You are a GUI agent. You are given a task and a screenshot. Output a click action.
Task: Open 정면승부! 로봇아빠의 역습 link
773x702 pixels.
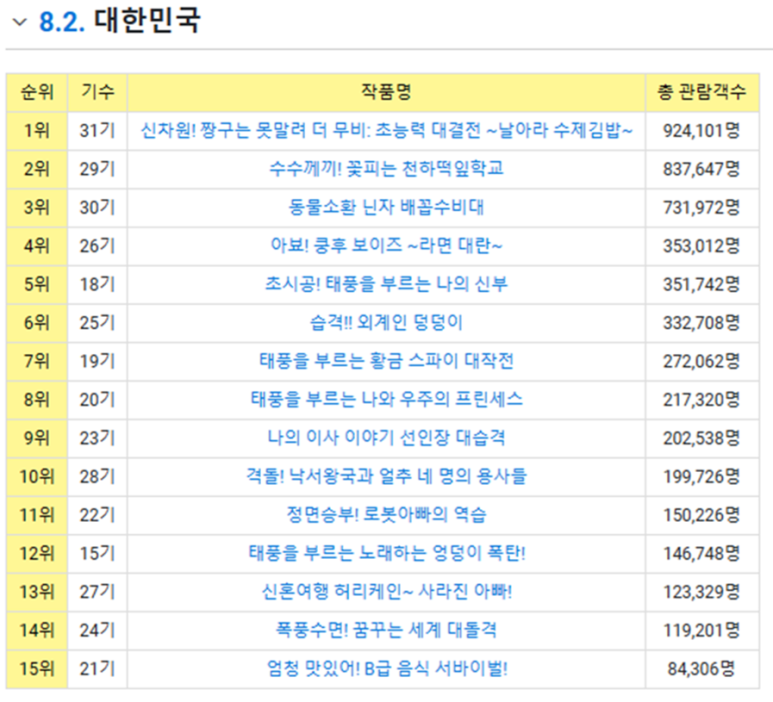click(x=386, y=515)
